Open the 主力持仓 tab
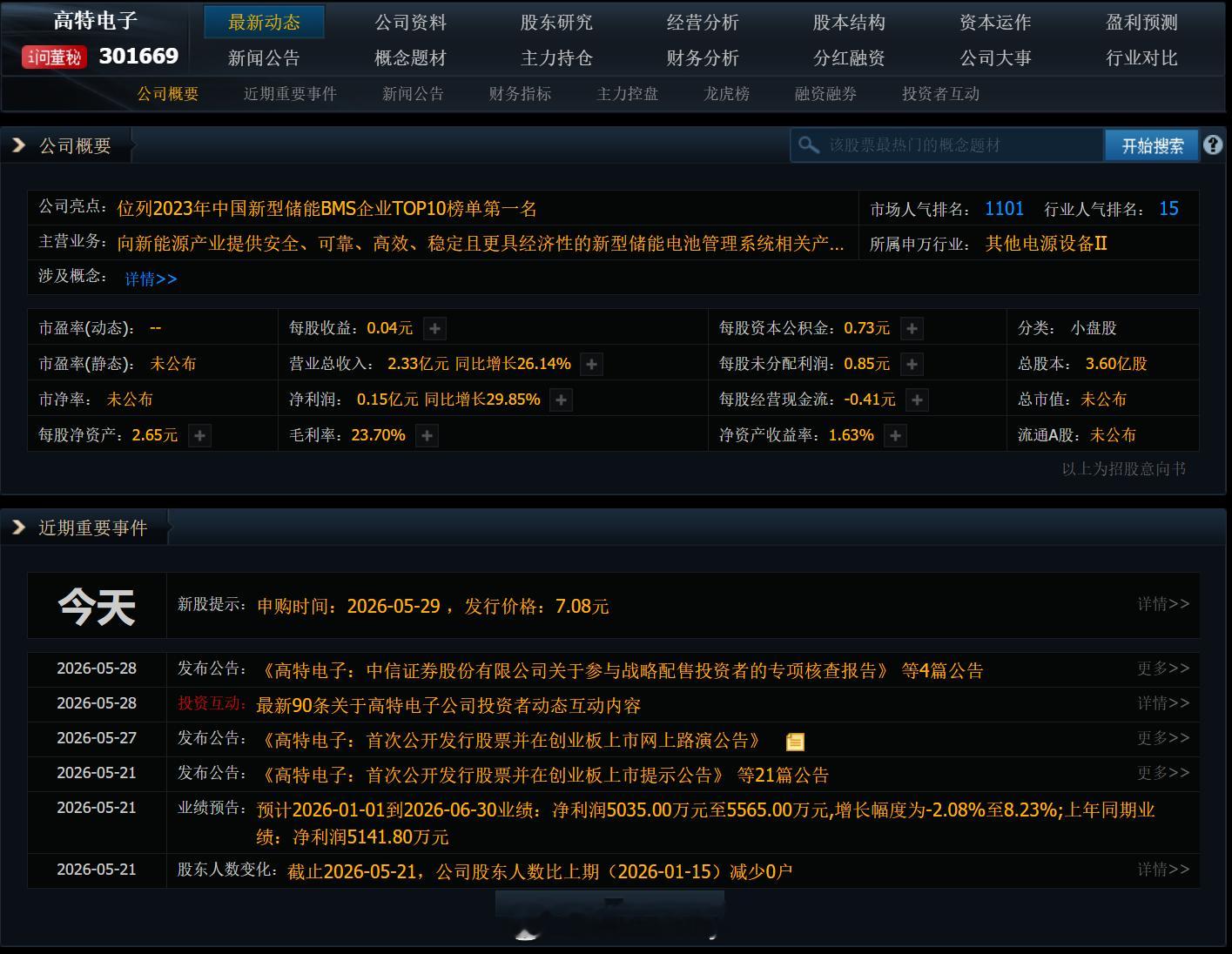 pos(556,57)
